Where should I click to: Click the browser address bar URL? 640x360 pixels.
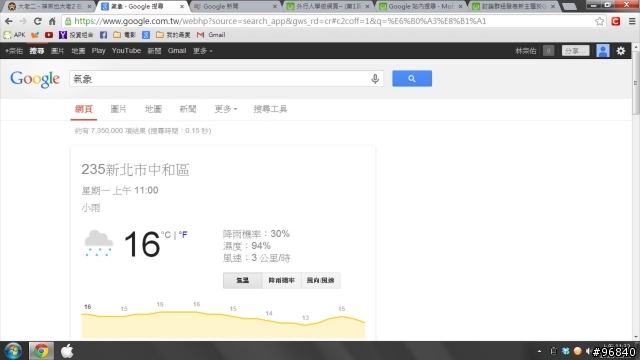tap(280, 21)
